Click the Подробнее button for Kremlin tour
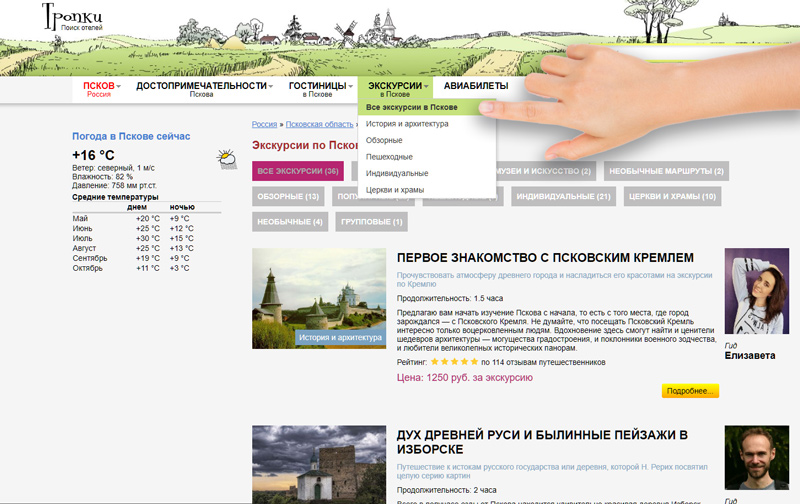The image size is (800, 504). click(689, 391)
